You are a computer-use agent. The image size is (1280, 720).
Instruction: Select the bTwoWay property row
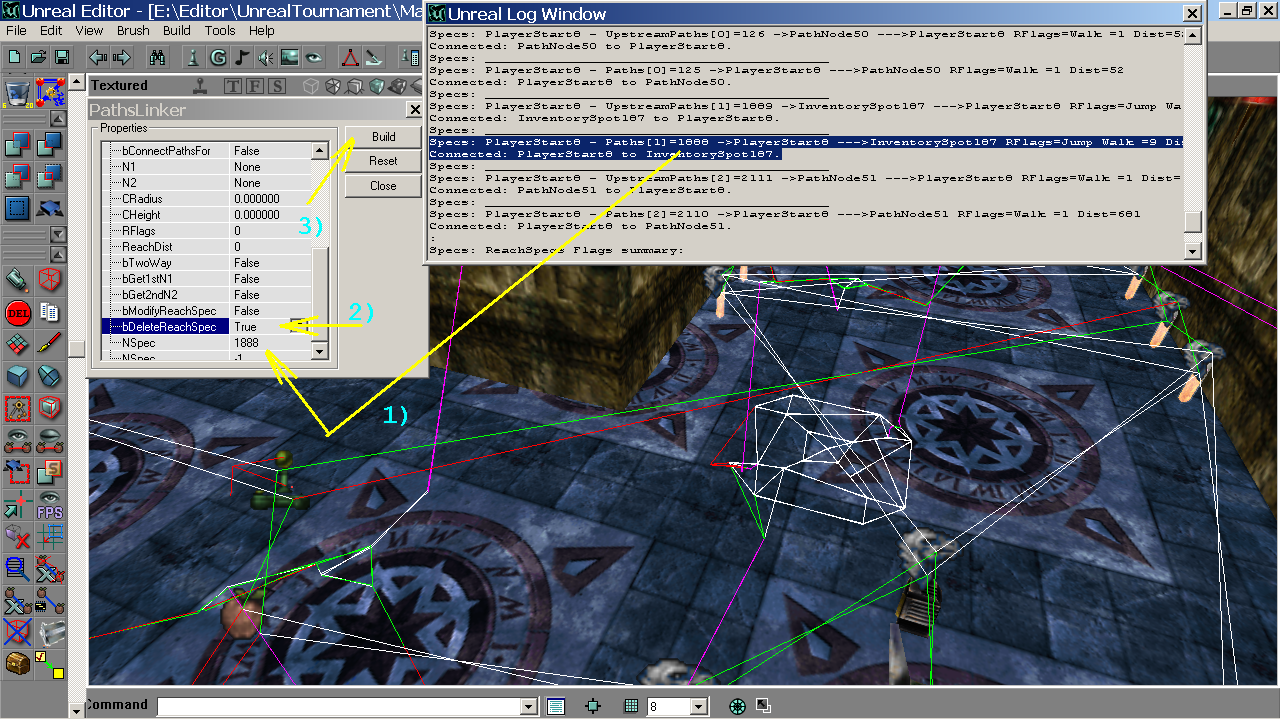coord(206,263)
